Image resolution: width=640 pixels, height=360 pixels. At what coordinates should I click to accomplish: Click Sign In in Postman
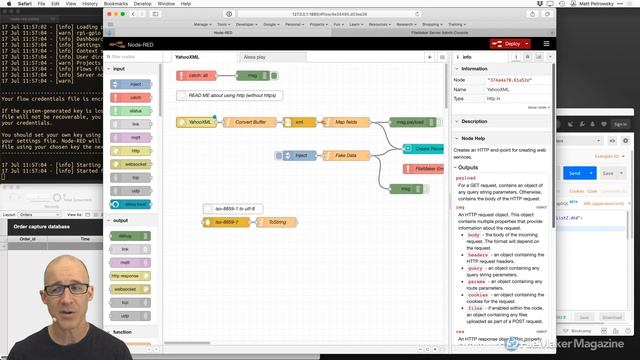tap(620, 124)
